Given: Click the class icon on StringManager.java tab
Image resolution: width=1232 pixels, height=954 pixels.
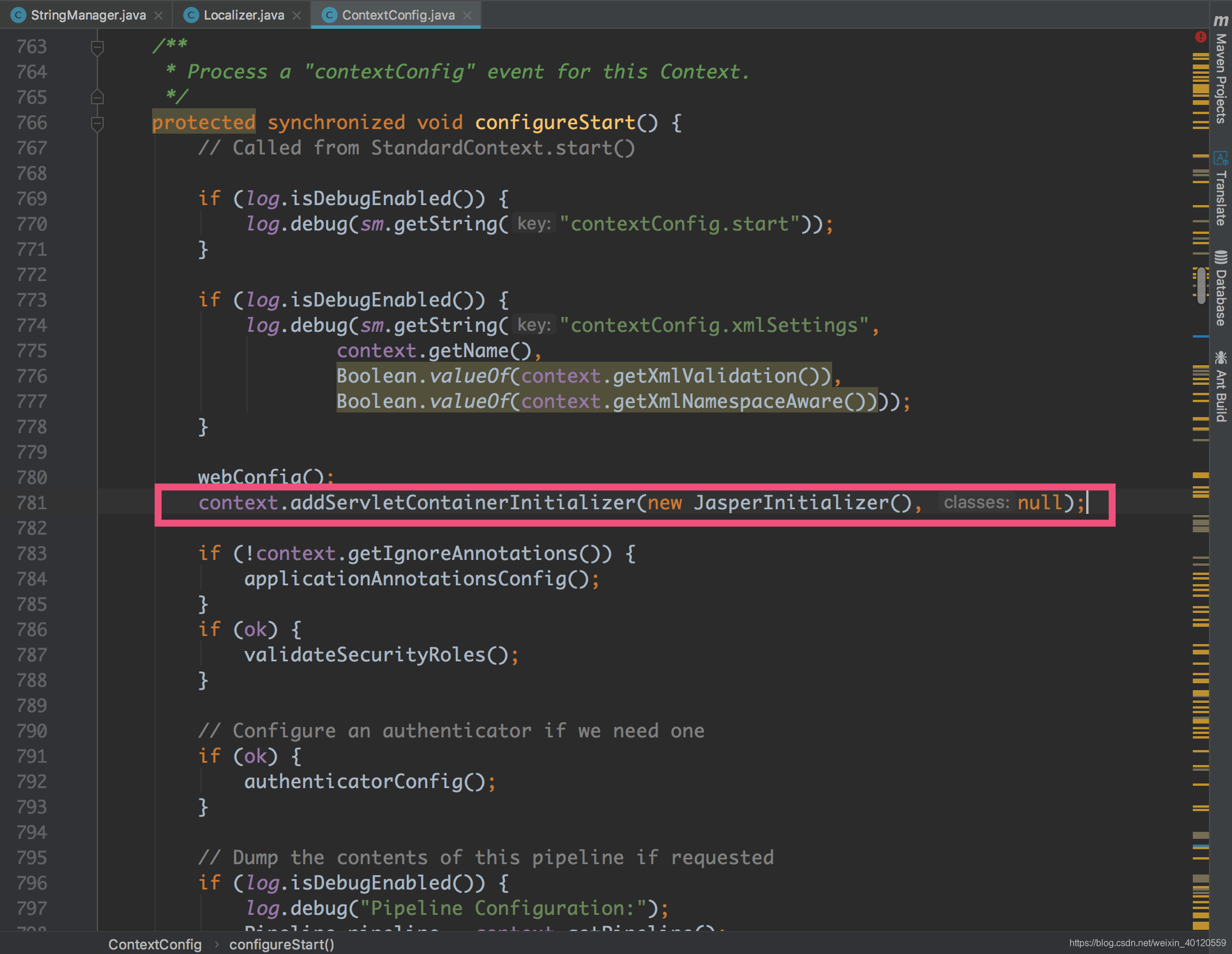Looking at the screenshot, I should [18, 15].
